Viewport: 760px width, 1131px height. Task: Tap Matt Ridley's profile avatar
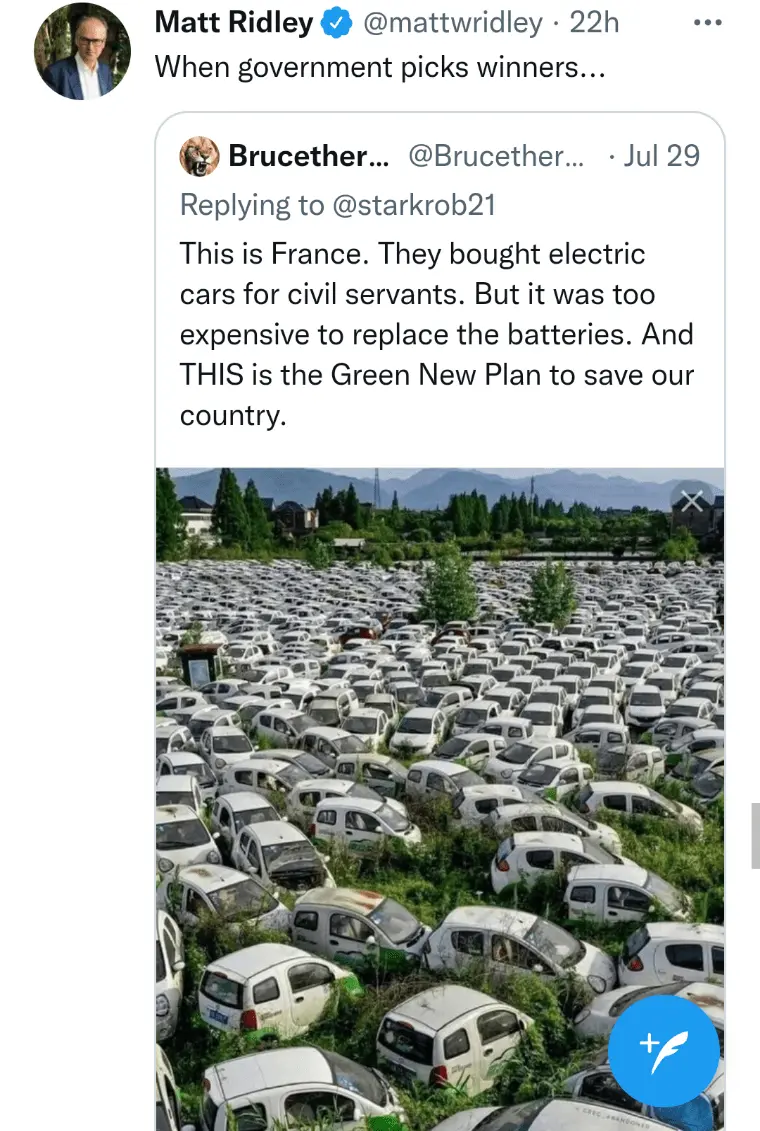82,51
